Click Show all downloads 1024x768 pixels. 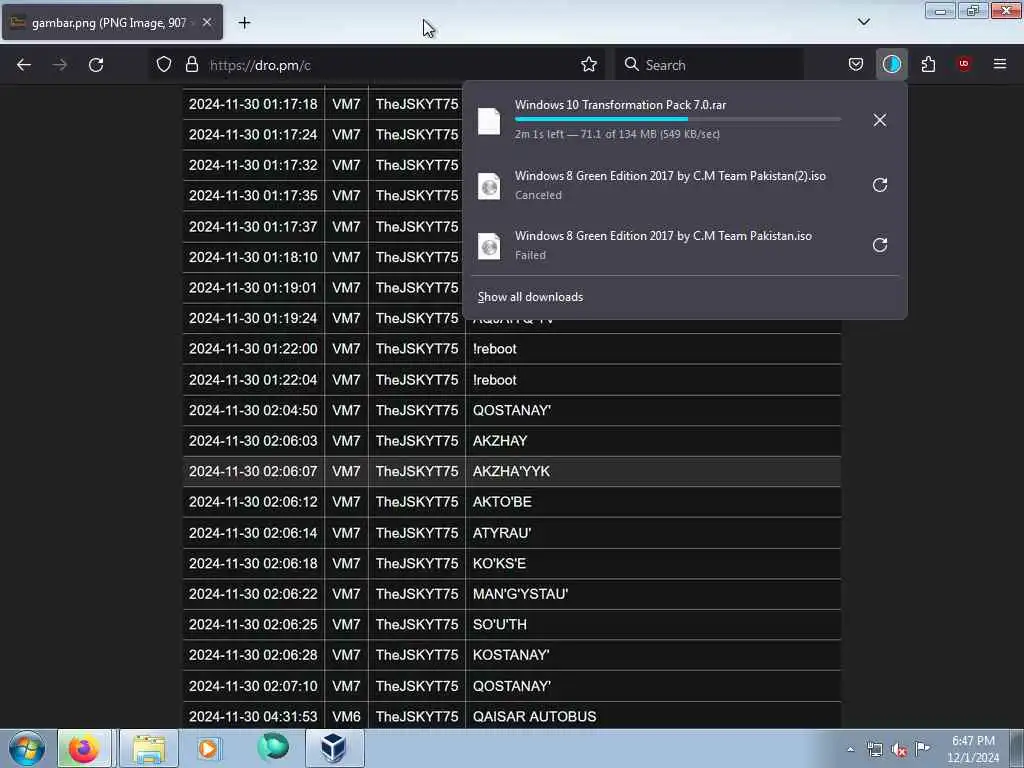pos(530,297)
